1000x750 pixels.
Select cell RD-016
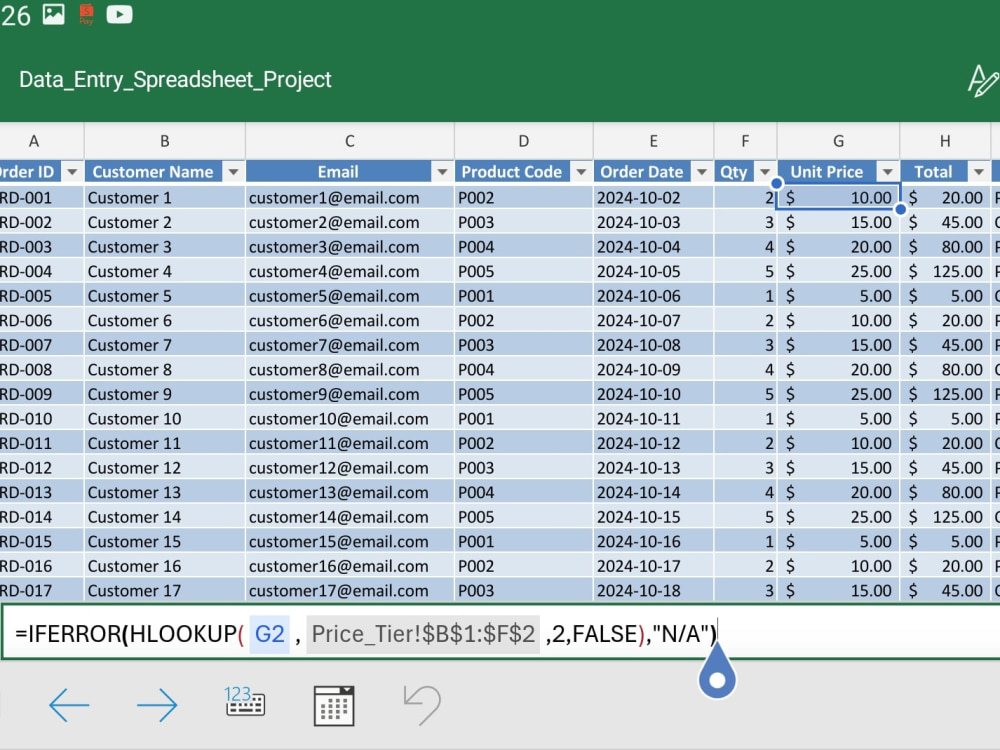point(41,566)
